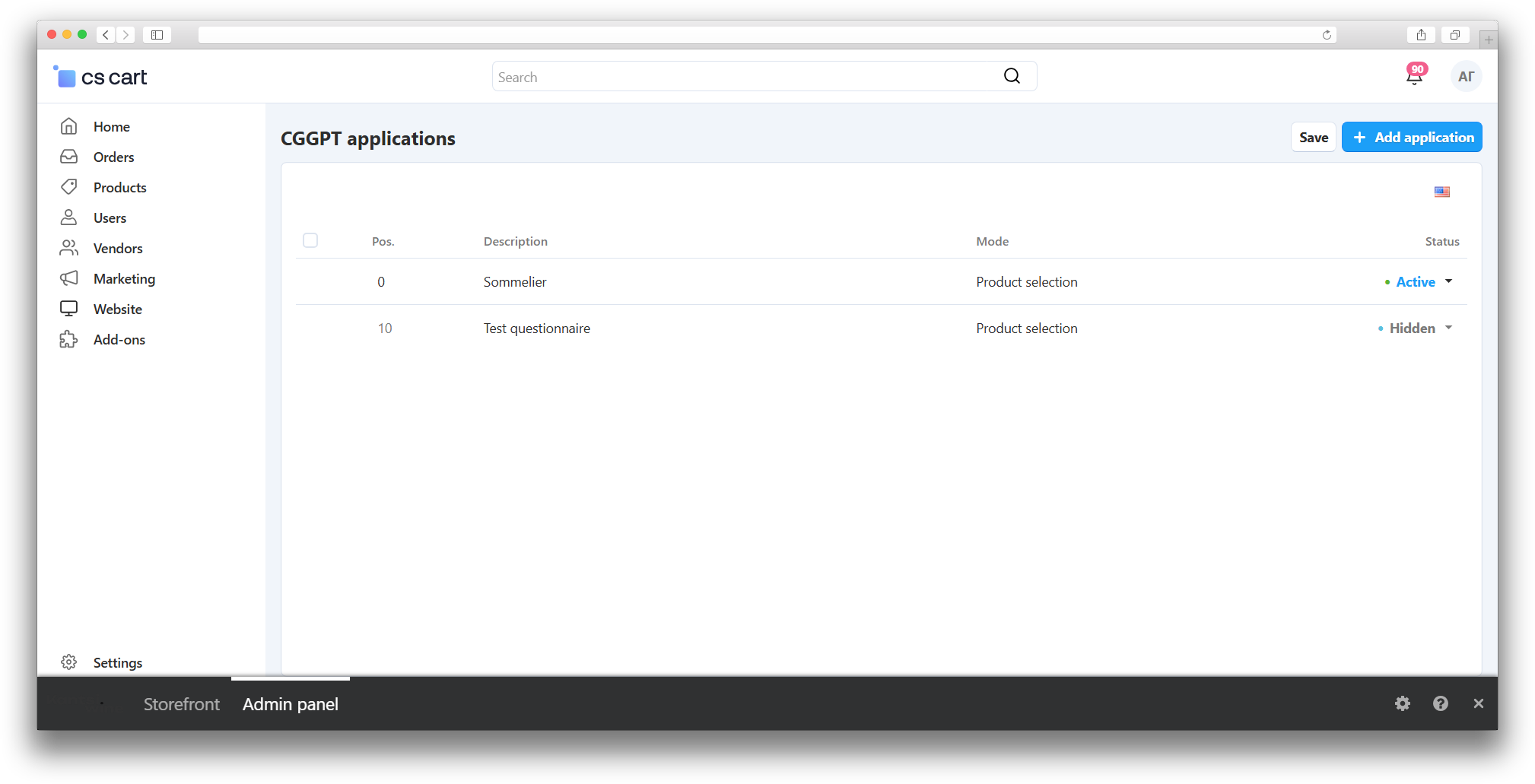Click Product selection mode for Test questionnaire
This screenshot has height=784, width=1535.
1027,328
